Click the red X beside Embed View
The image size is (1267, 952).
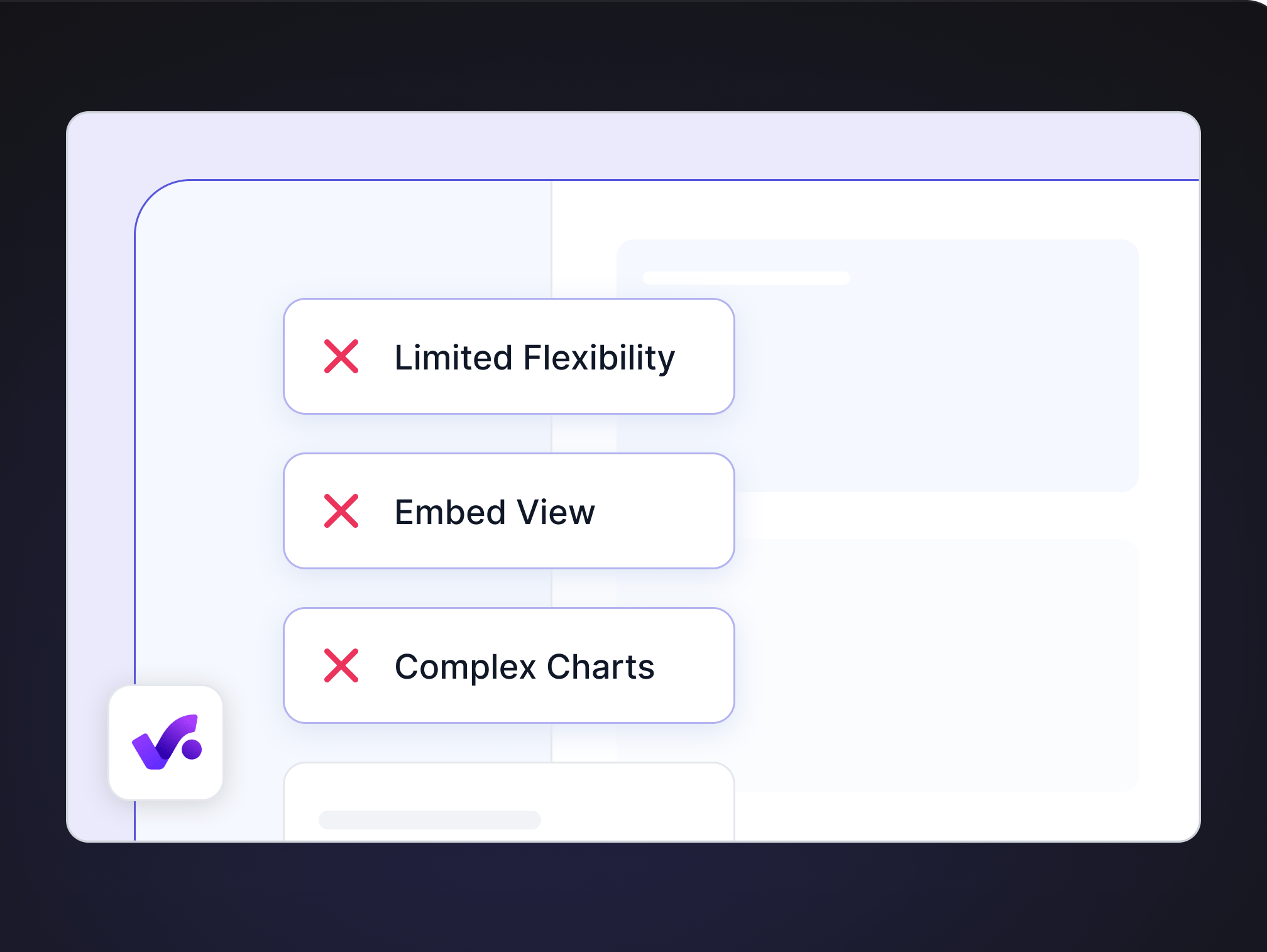[341, 511]
